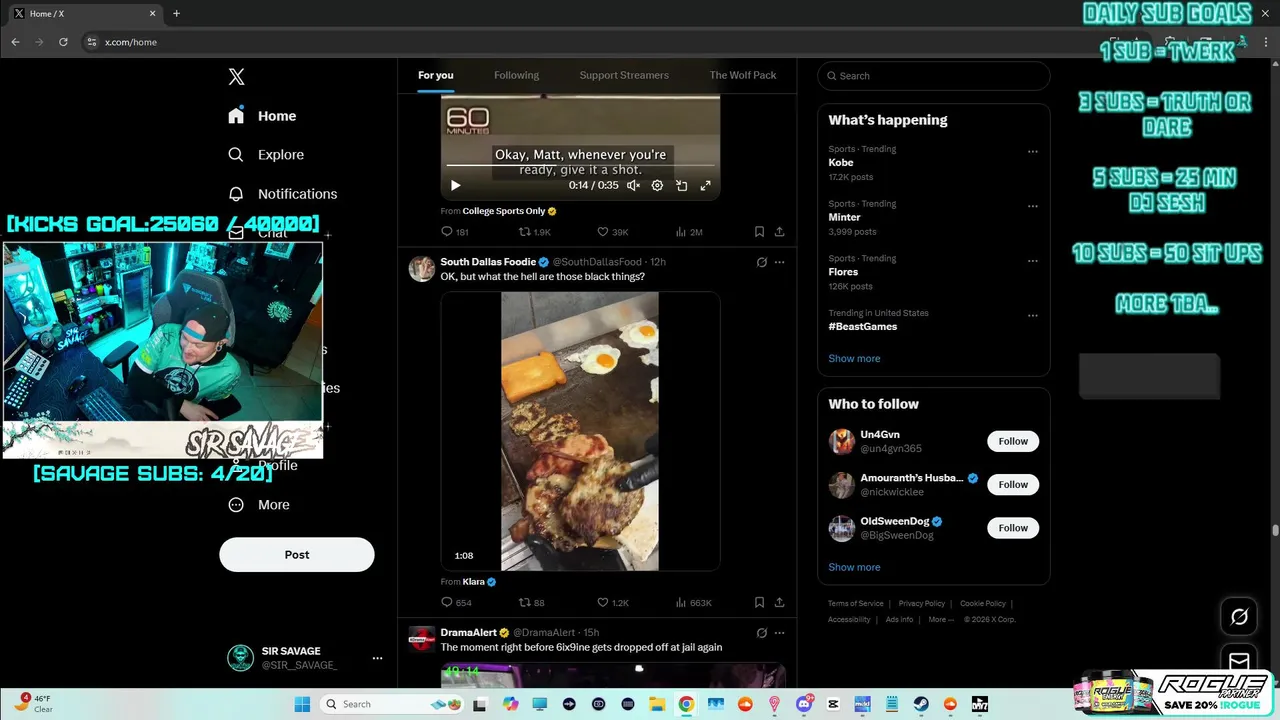Open South Dallas Foodie avatar
The height and width of the screenshot is (720, 1280).
[422, 269]
